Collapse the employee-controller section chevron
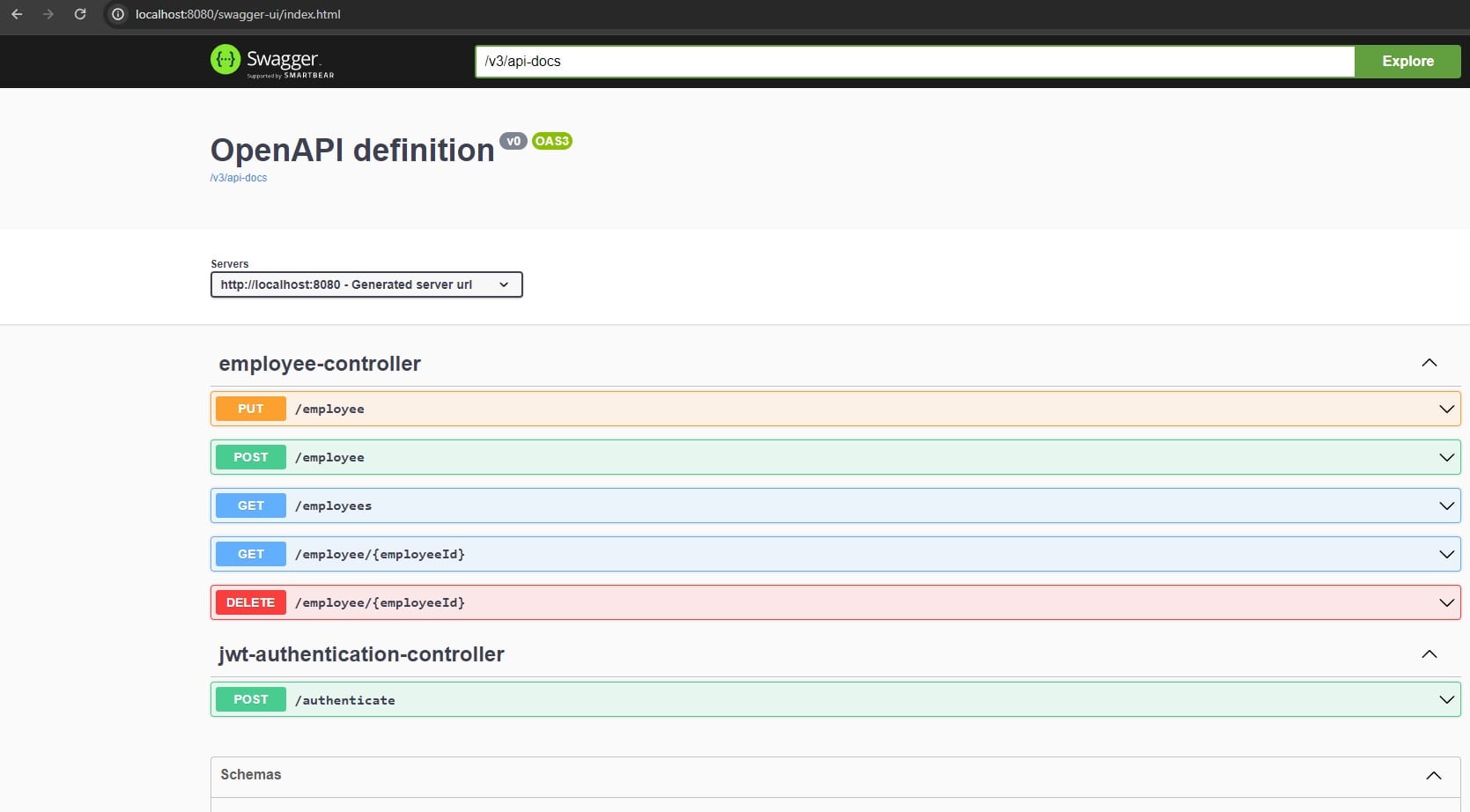1470x812 pixels. (x=1429, y=363)
